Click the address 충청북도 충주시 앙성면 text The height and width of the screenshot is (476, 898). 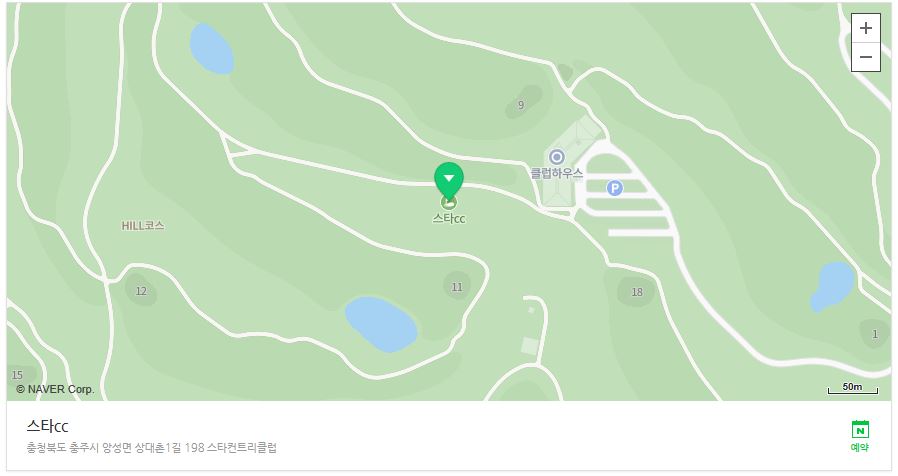79,447
